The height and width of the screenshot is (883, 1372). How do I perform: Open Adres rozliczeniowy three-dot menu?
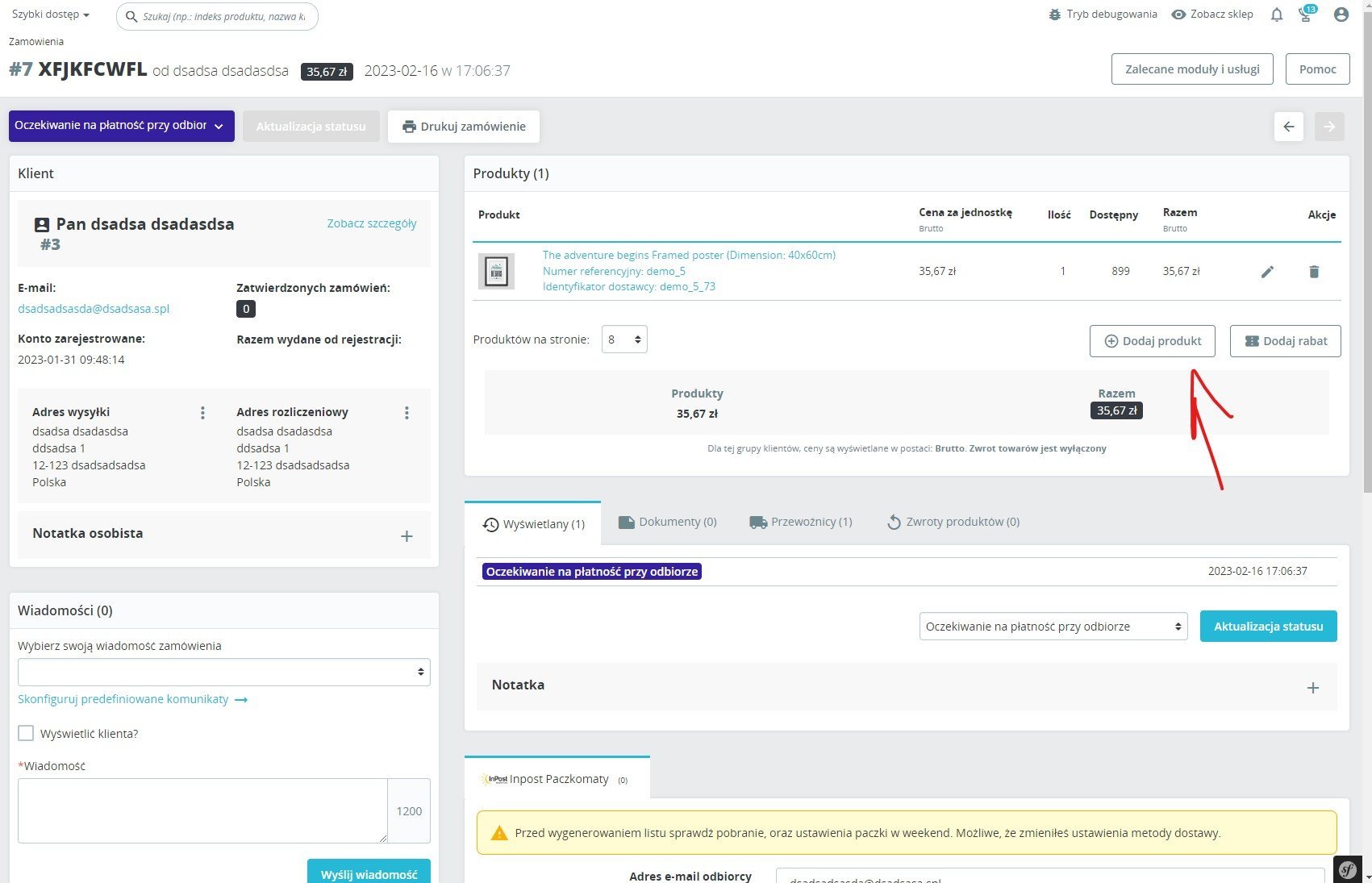(x=407, y=413)
